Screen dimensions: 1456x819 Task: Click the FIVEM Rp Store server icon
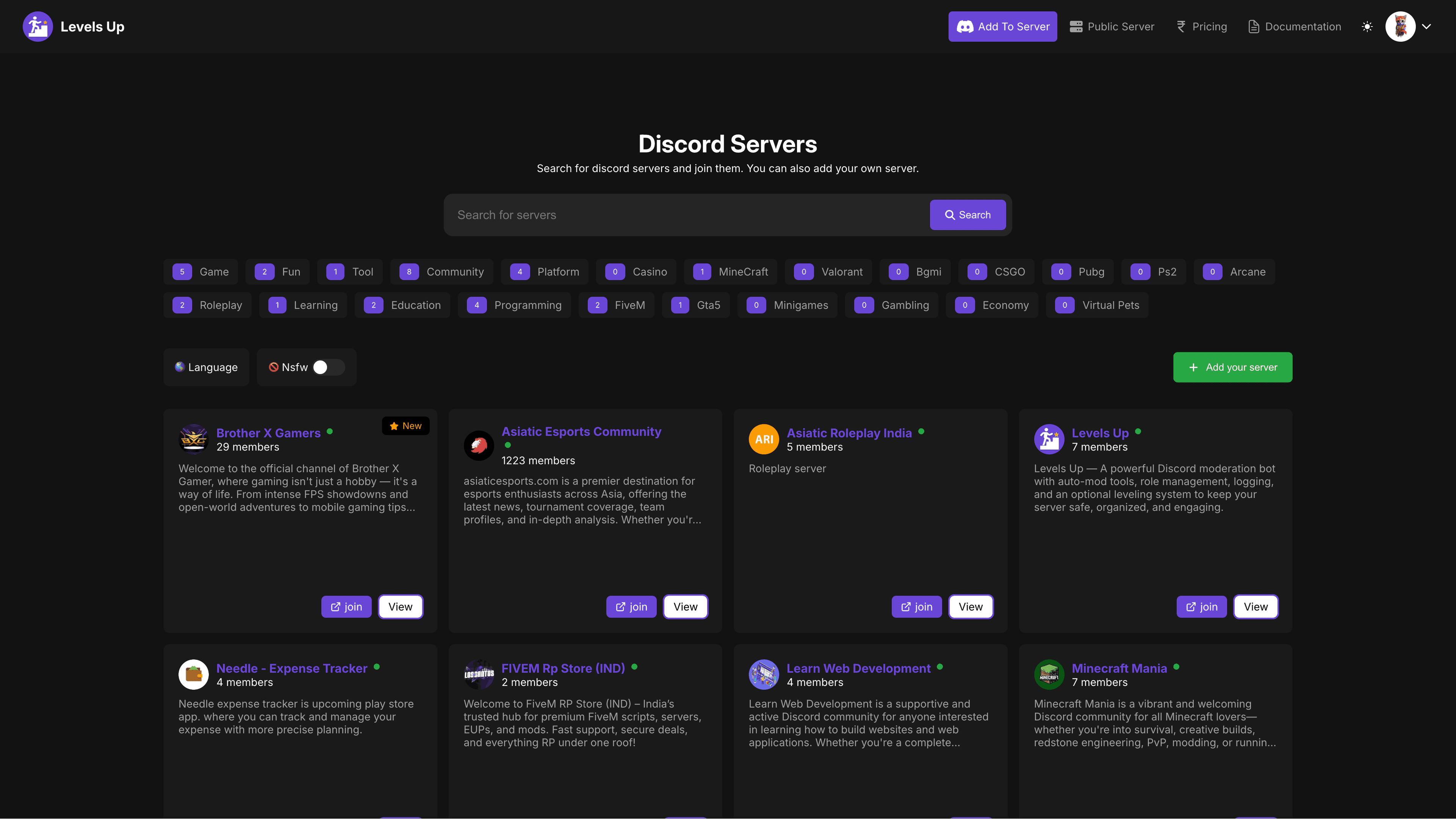pyautogui.click(x=479, y=674)
